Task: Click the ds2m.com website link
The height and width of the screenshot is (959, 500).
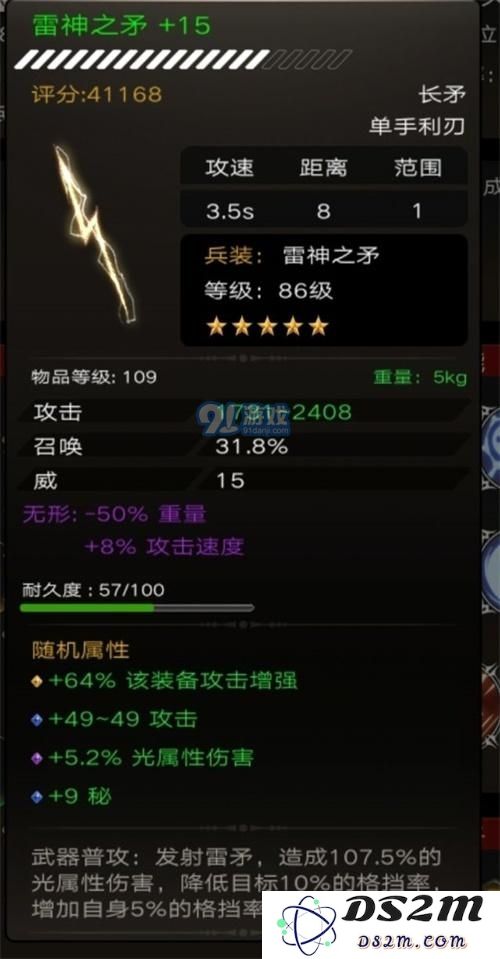Action: [413, 941]
